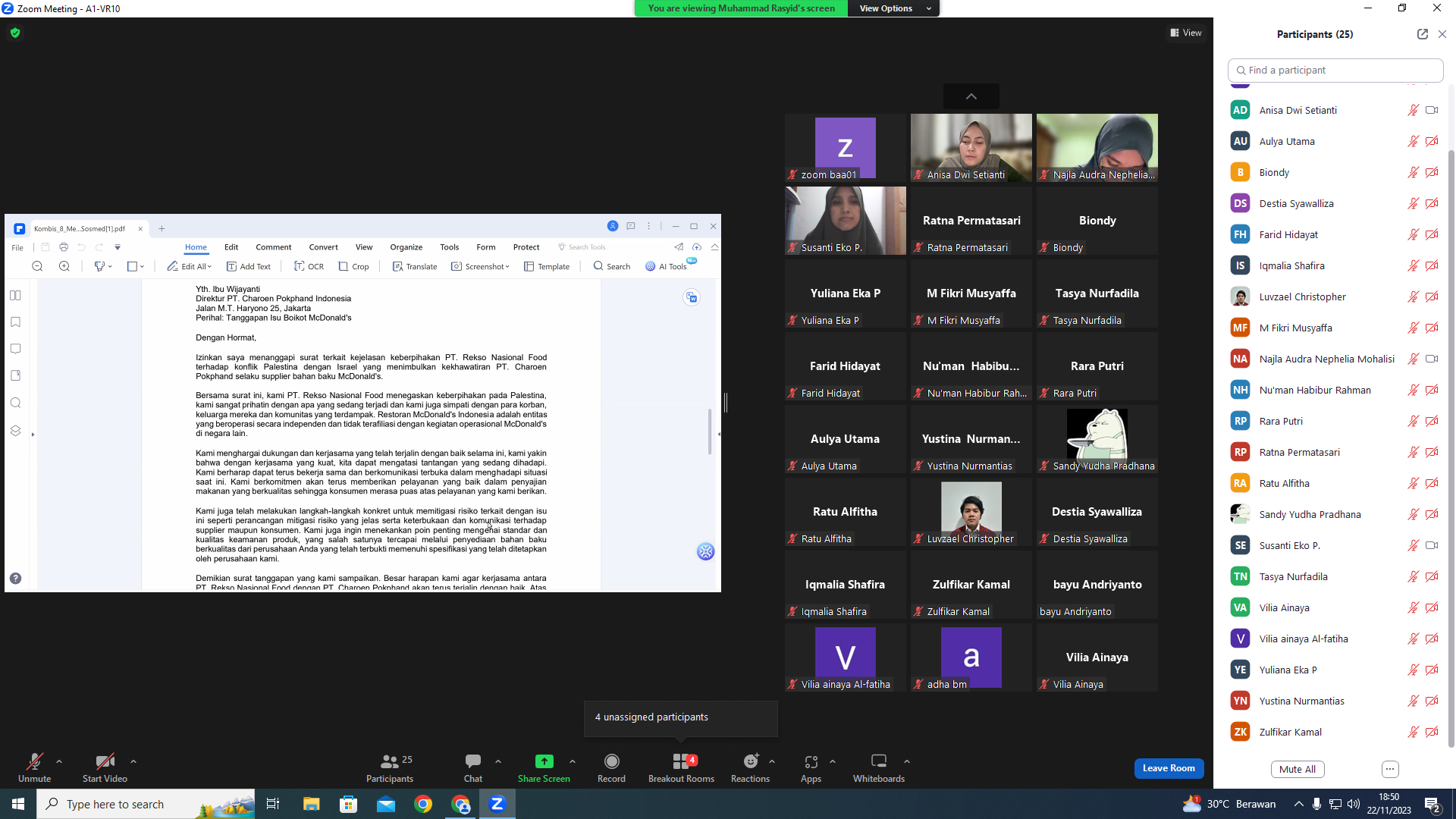Open the Convert tab in PDF editor
This screenshot has width=1456, height=819.
324,247
